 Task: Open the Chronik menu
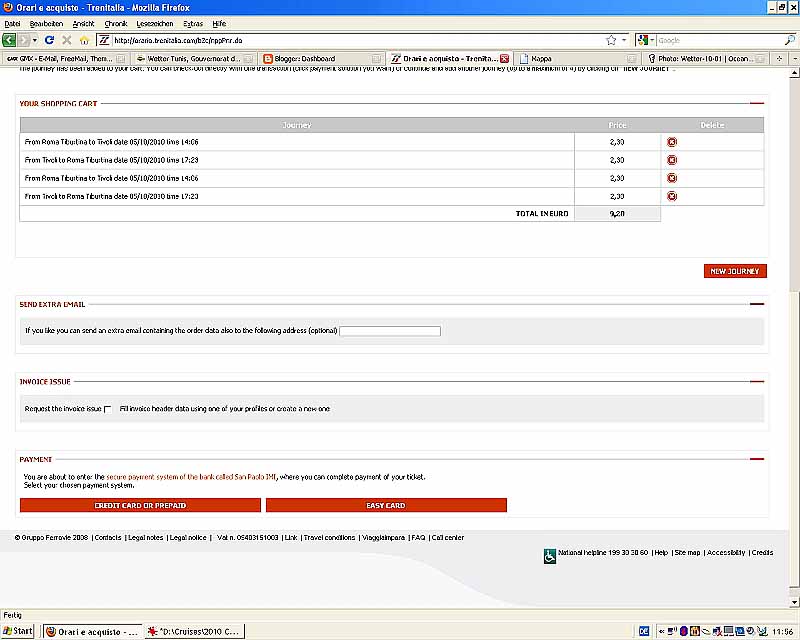click(116, 23)
